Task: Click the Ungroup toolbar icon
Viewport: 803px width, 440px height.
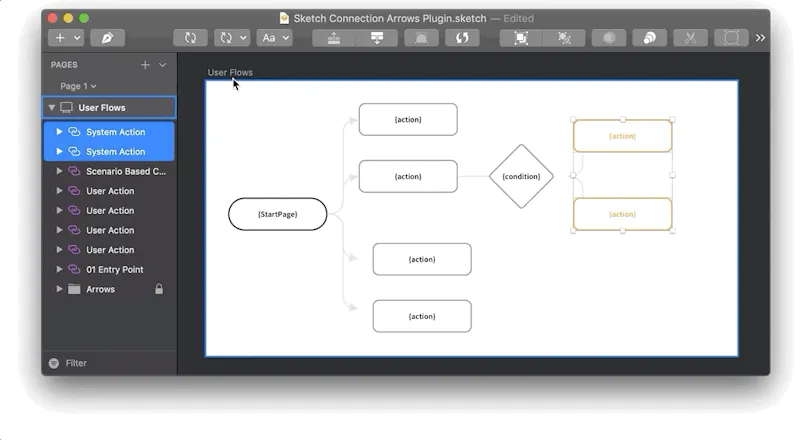Action: tap(564, 38)
